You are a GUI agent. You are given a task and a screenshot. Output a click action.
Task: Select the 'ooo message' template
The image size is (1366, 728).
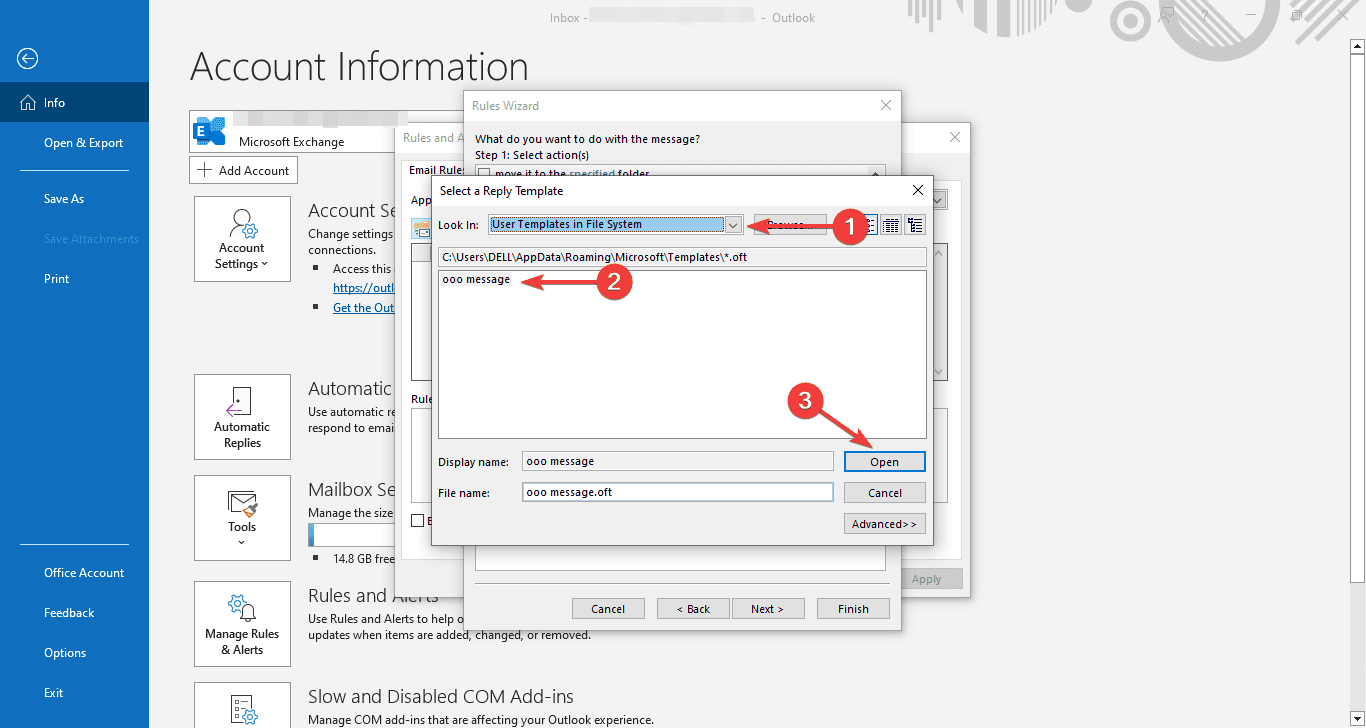coord(476,279)
